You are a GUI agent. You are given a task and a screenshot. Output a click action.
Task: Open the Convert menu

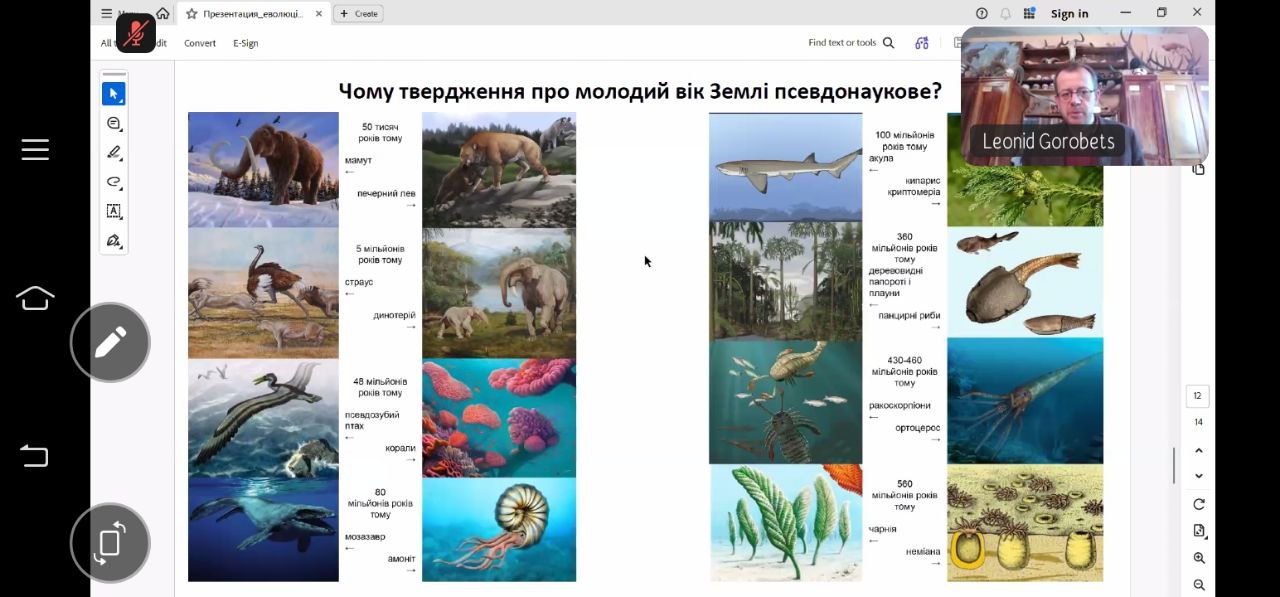pyautogui.click(x=199, y=43)
